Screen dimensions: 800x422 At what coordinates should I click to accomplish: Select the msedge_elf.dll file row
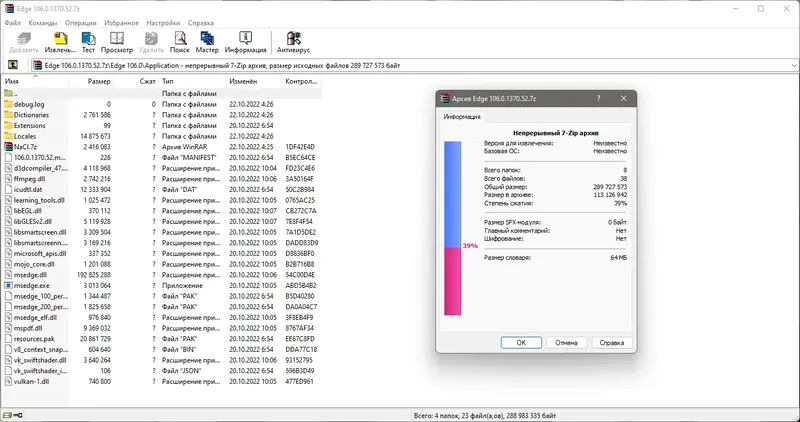coord(161,317)
